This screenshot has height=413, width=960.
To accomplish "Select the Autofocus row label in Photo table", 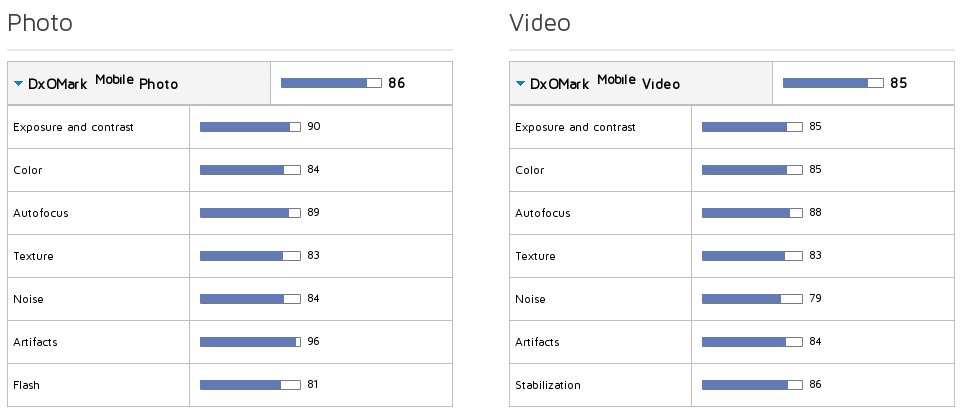I will coord(40,213).
